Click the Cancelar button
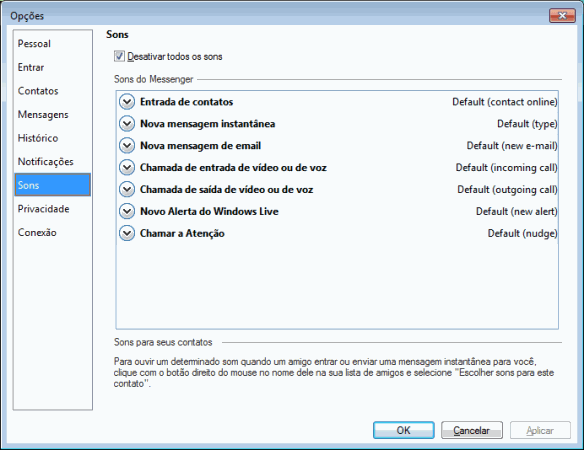584x450 pixels. tap(472, 430)
